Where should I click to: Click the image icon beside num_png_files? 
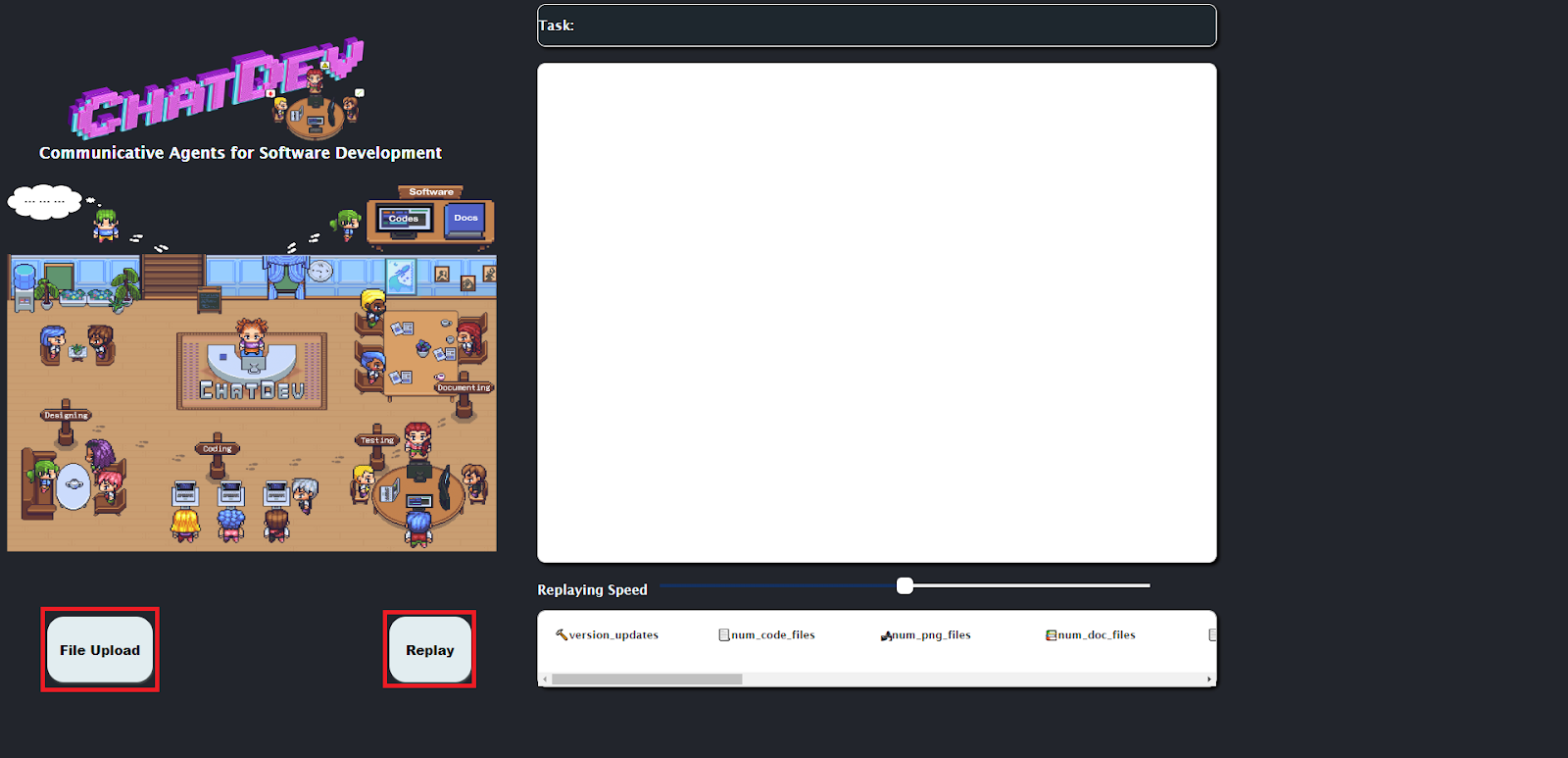tap(886, 635)
